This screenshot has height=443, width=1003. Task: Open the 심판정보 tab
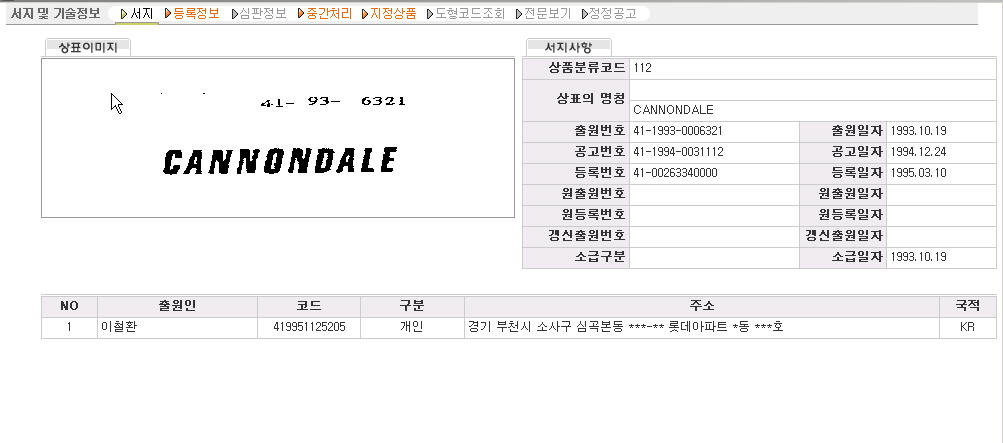[263, 13]
